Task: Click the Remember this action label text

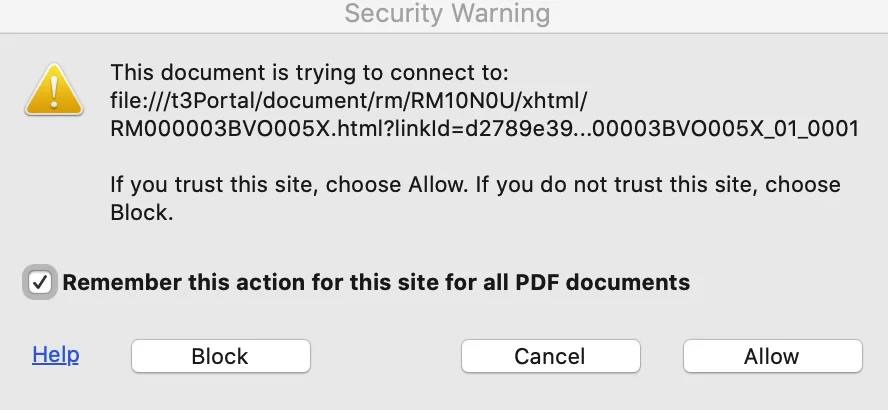Action: pos(376,282)
